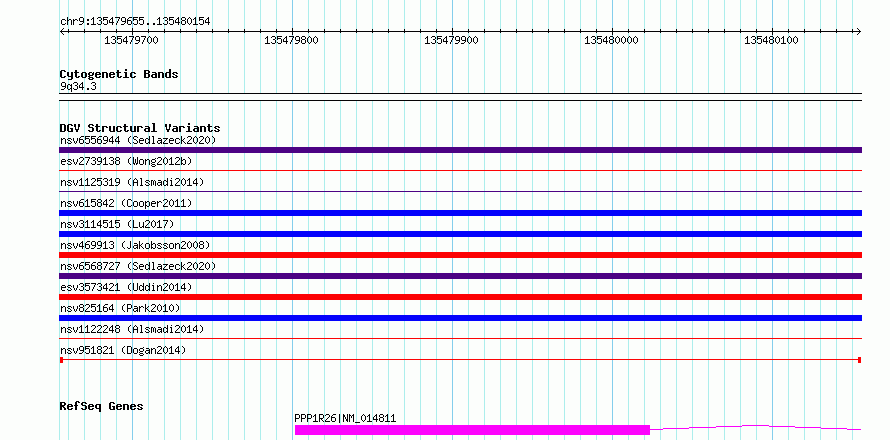Click the nsv615842 (Cooper2011) blue bar
The width and height of the screenshot is (890, 440).
460,213
